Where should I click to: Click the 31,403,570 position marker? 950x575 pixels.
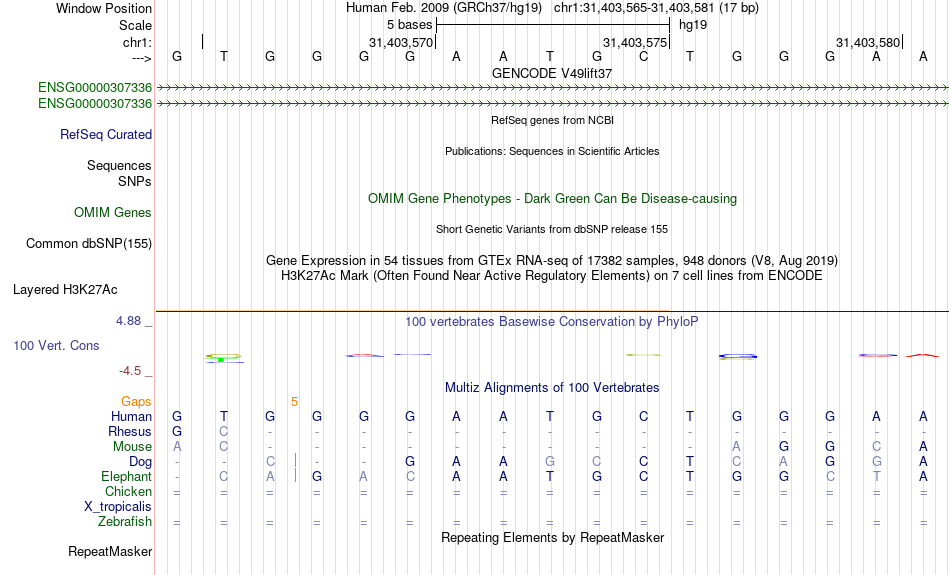click(401, 42)
